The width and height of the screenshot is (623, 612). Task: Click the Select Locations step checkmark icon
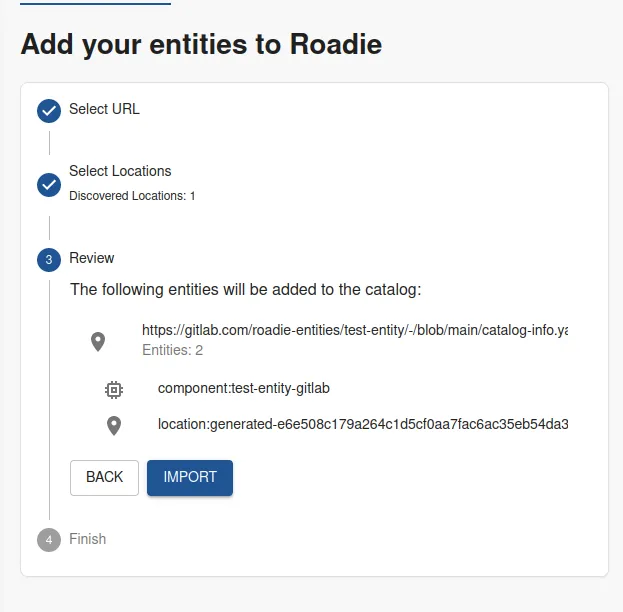49,185
